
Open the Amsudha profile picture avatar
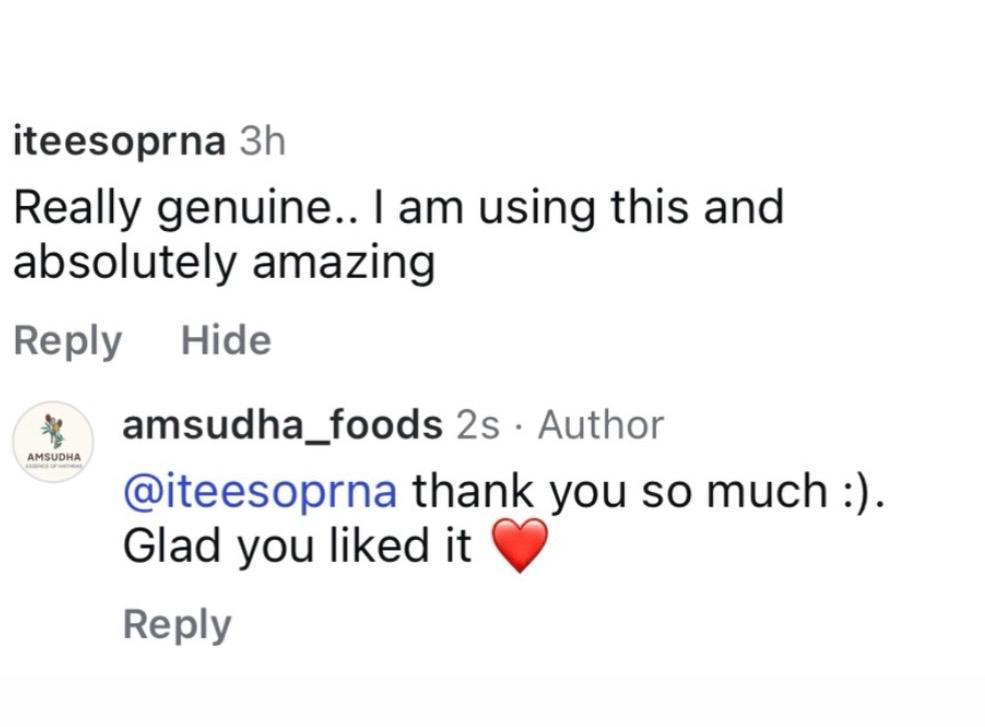tap(54, 442)
